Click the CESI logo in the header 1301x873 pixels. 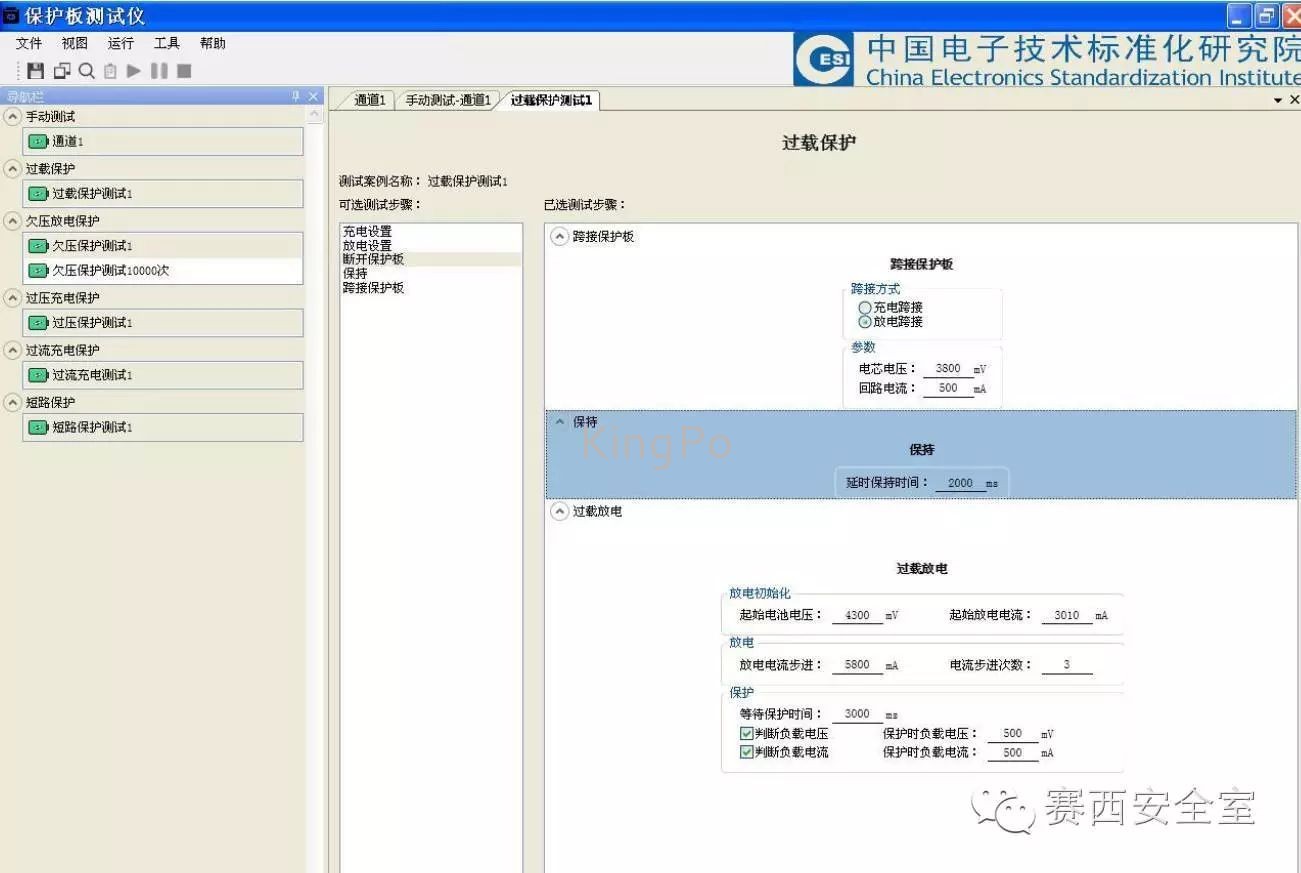824,59
